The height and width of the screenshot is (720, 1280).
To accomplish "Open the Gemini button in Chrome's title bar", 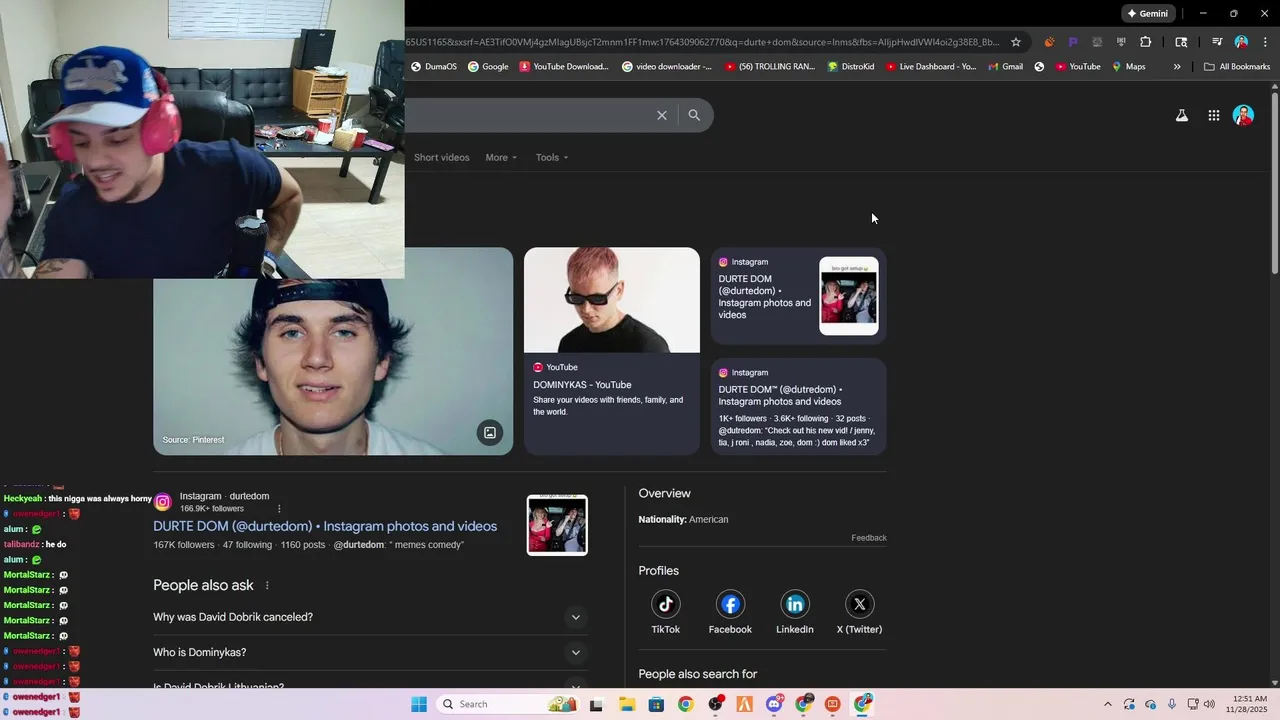I will pyautogui.click(x=1148, y=13).
